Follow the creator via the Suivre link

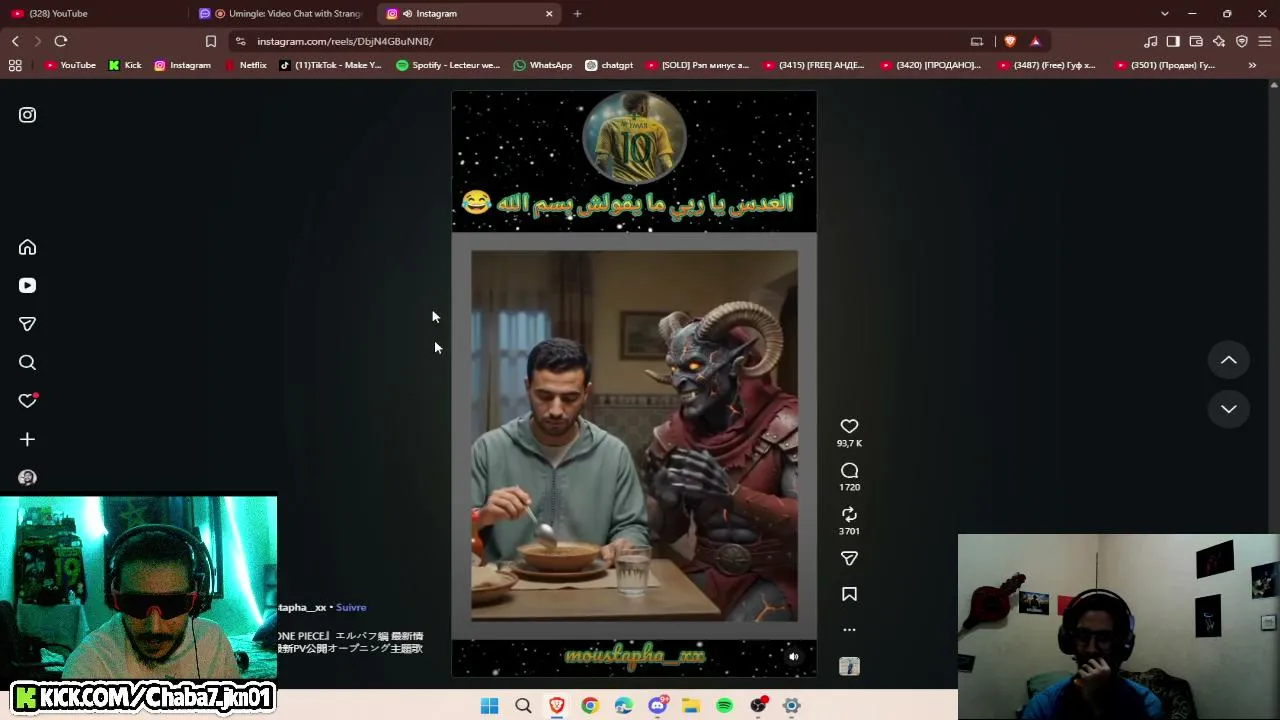(x=351, y=607)
